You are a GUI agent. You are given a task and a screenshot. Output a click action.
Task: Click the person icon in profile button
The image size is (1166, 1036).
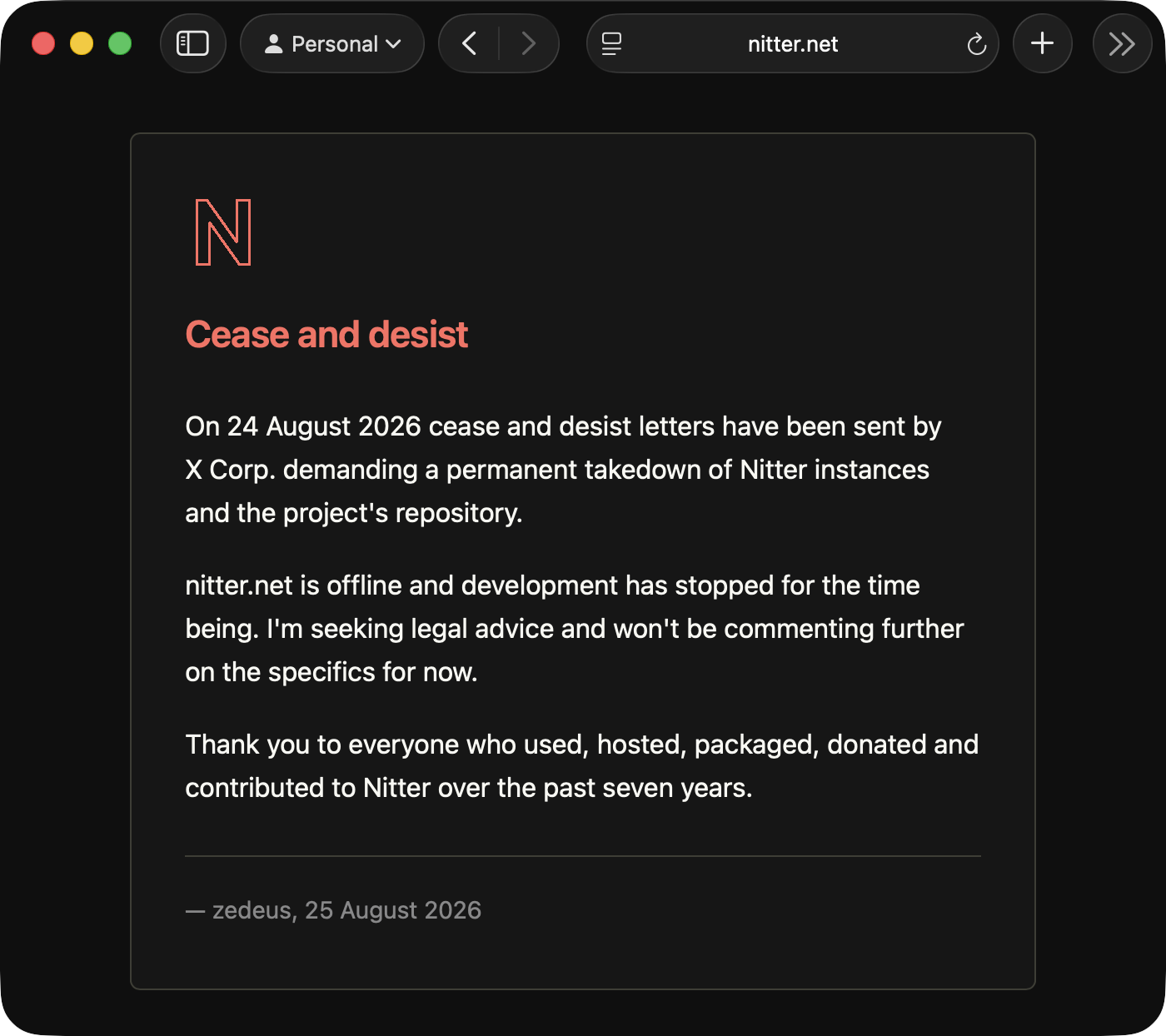(x=273, y=44)
